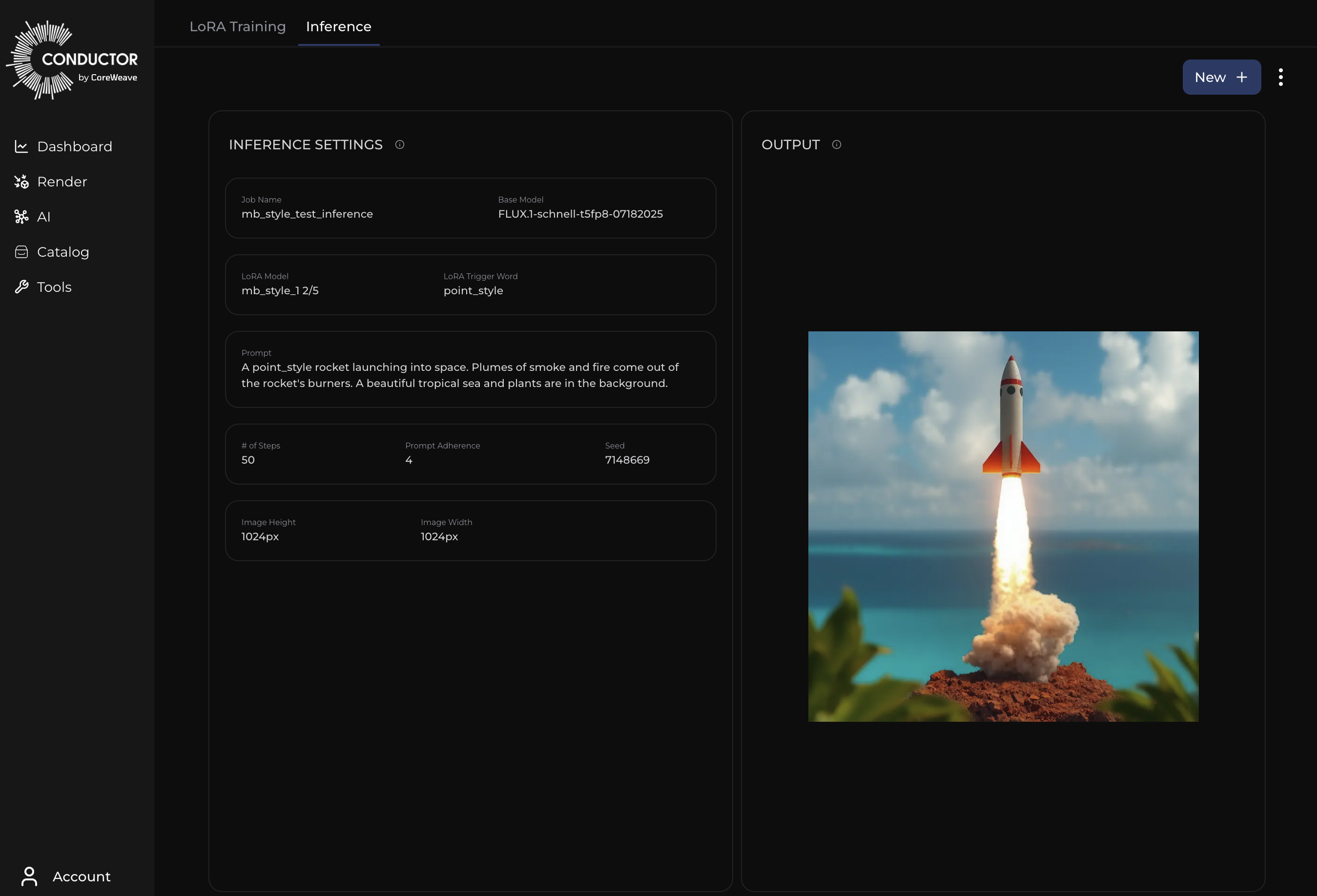Click the Conductor by CoreWeave logo

click(73, 60)
